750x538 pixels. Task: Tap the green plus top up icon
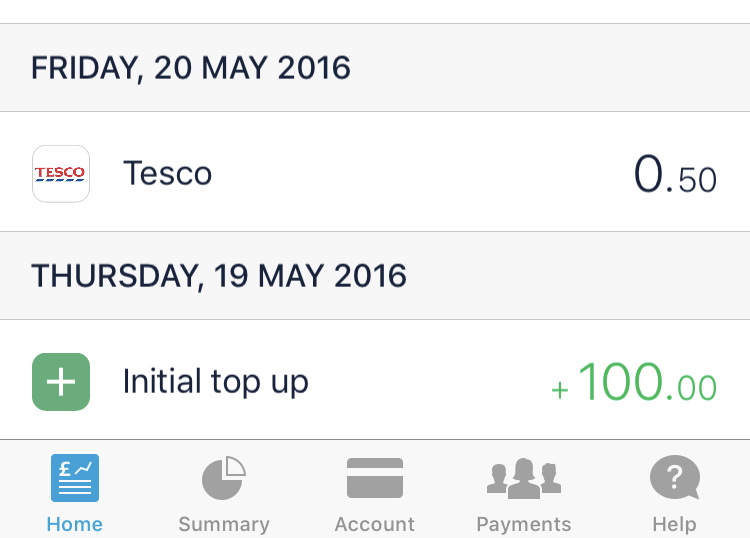(x=61, y=381)
